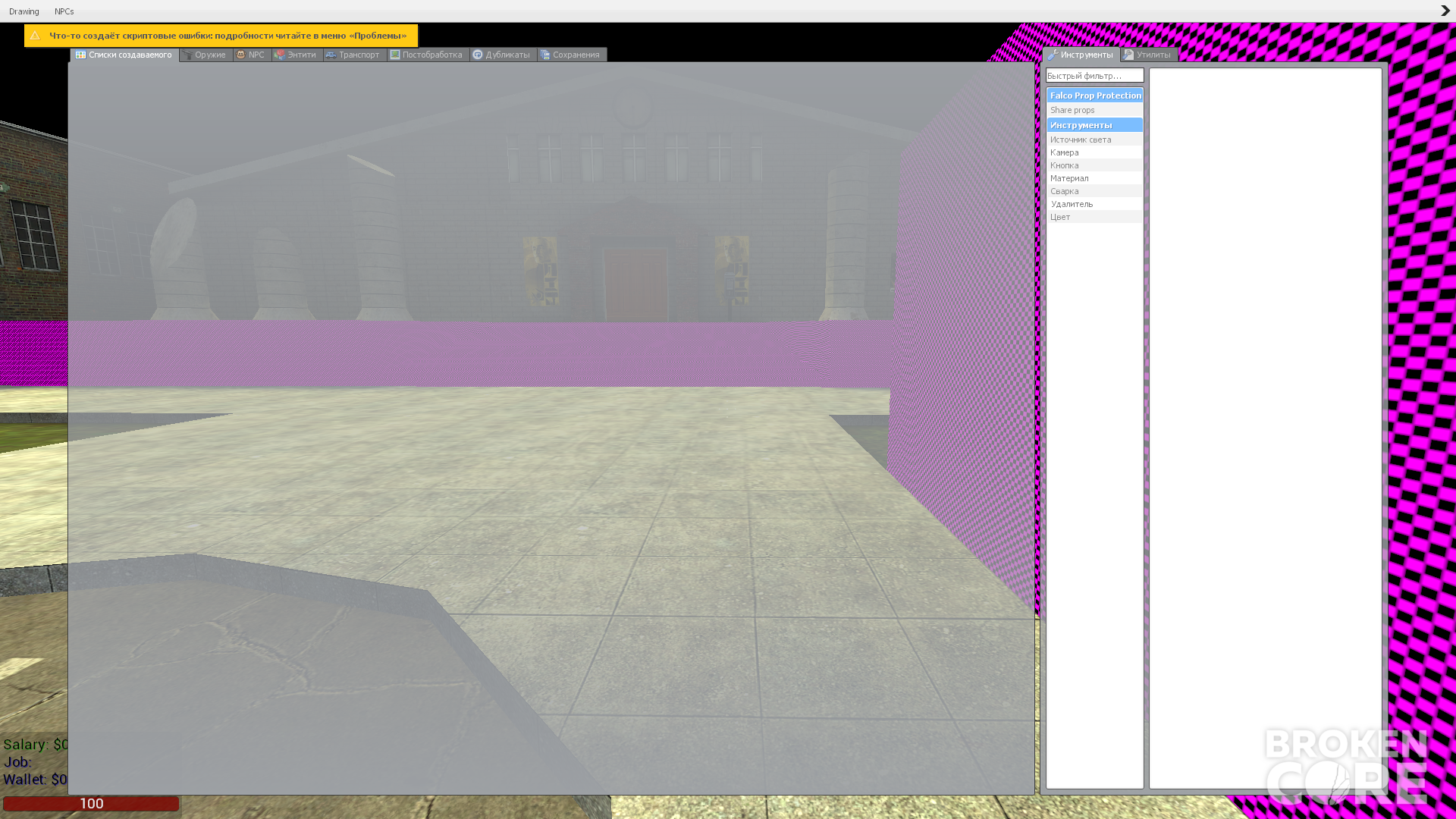Select the Сварка weld tool
Screen dimensions: 1456x819
click(1094, 191)
